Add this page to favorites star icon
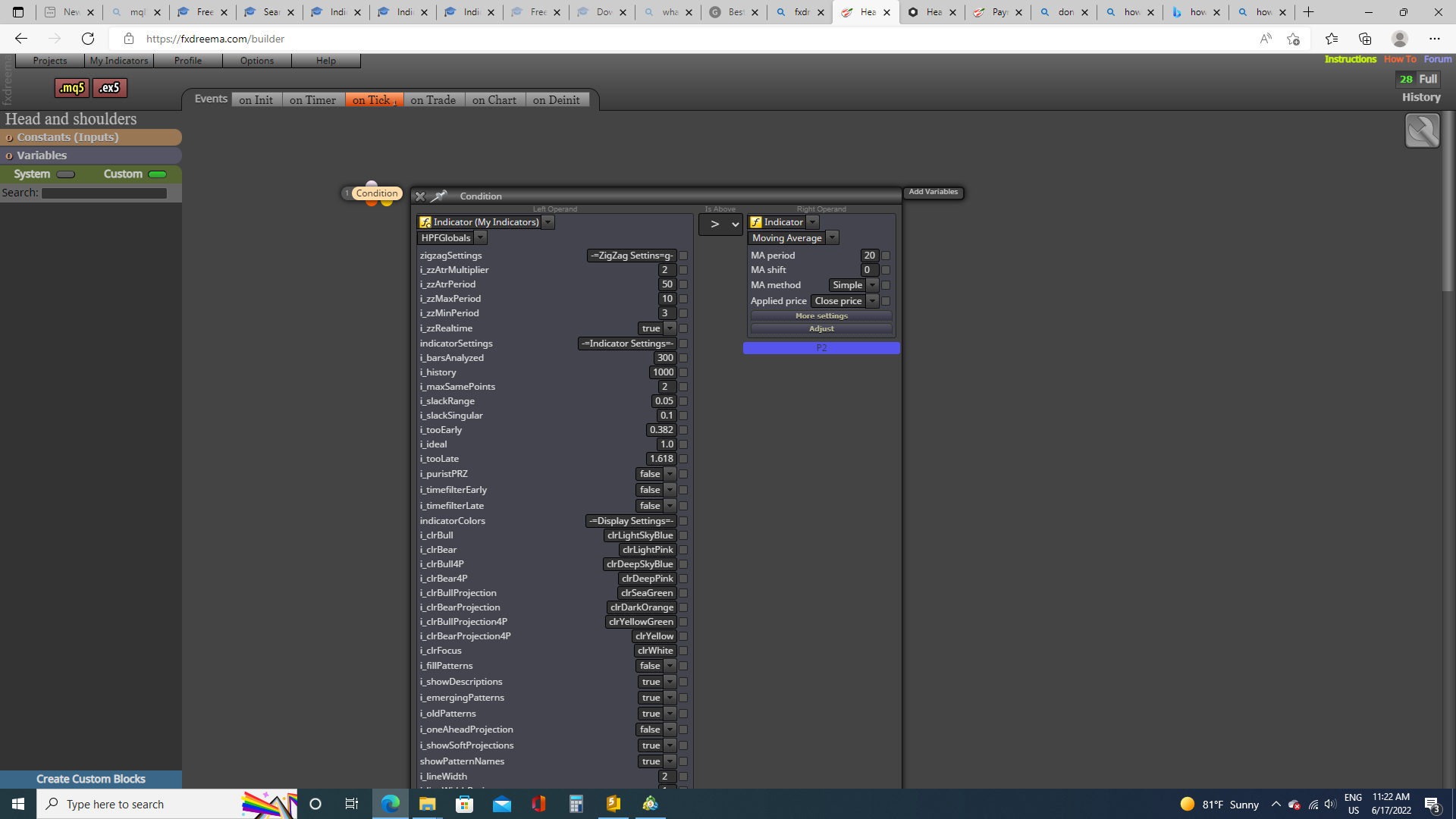 point(1294,39)
